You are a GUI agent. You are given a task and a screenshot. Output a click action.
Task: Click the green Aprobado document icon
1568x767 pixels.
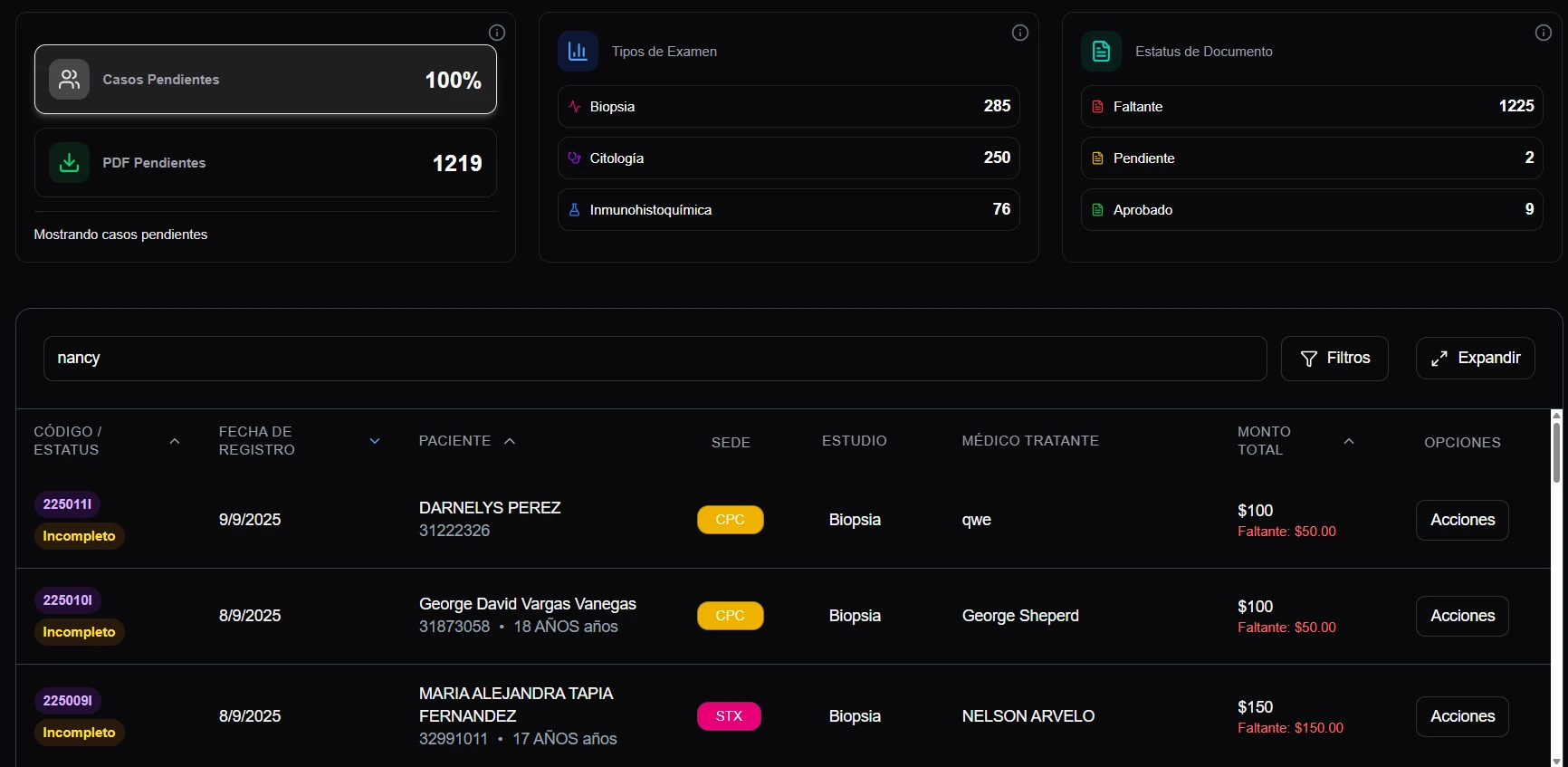(1097, 209)
